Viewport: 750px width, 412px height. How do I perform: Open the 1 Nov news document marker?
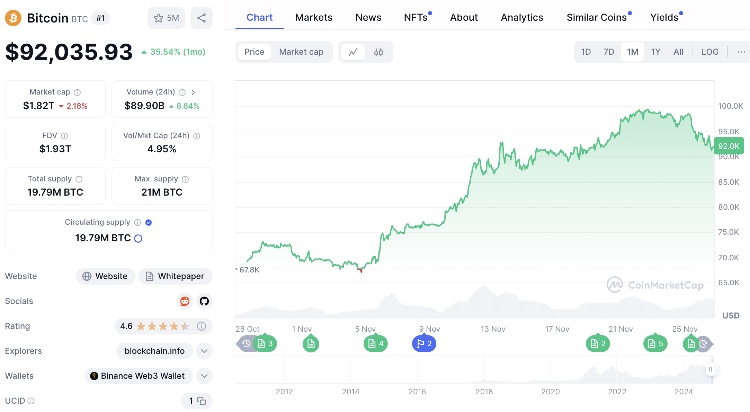click(x=311, y=344)
